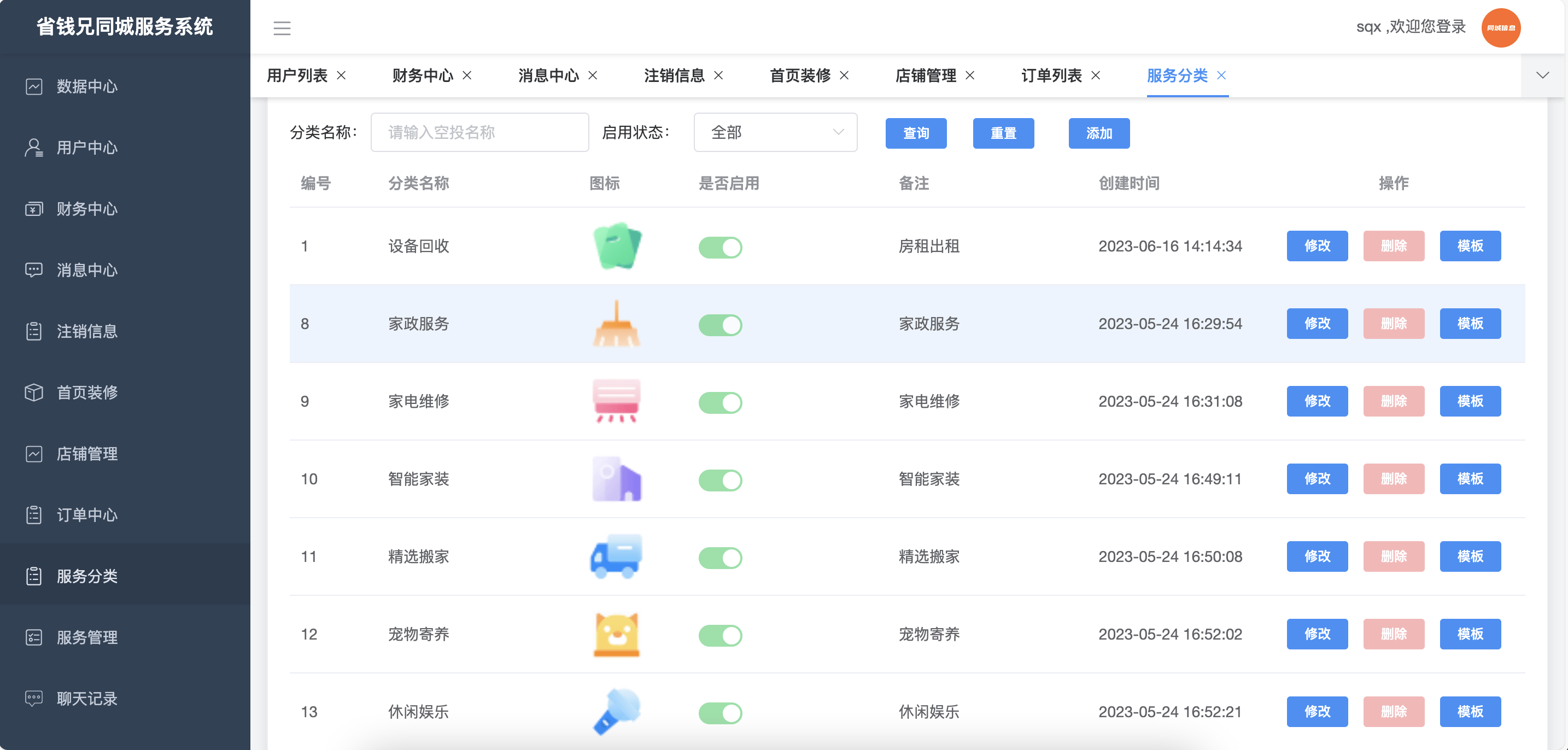Switch to 首页装修 tab

point(800,75)
